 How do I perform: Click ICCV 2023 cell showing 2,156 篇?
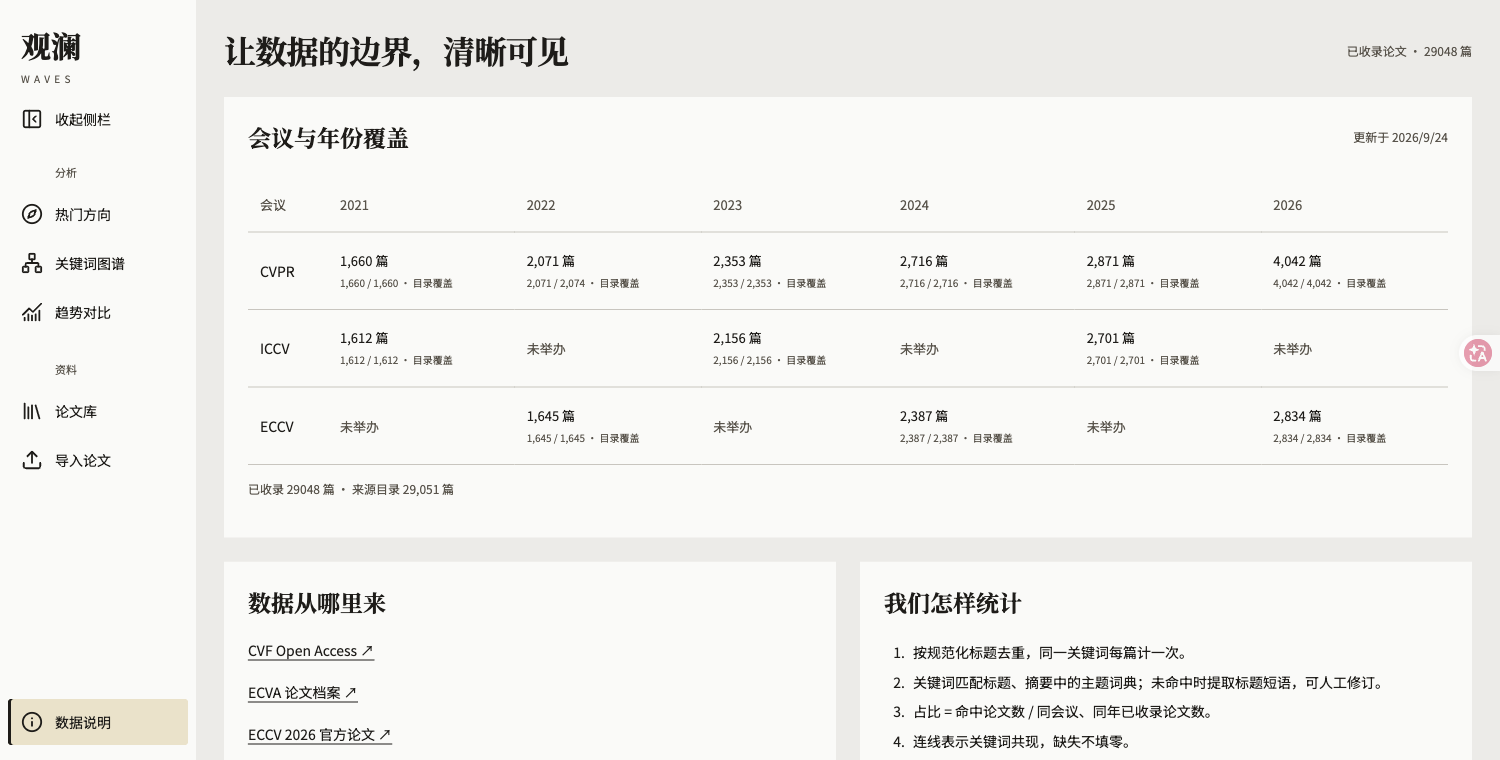tap(794, 348)
